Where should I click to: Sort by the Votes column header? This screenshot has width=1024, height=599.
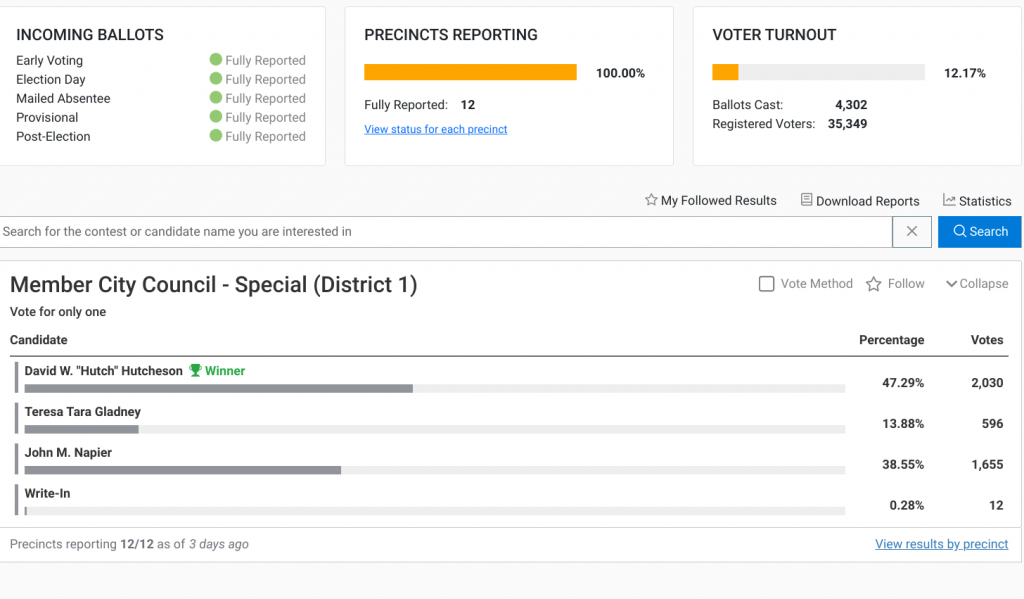click(x=986, y=340)
